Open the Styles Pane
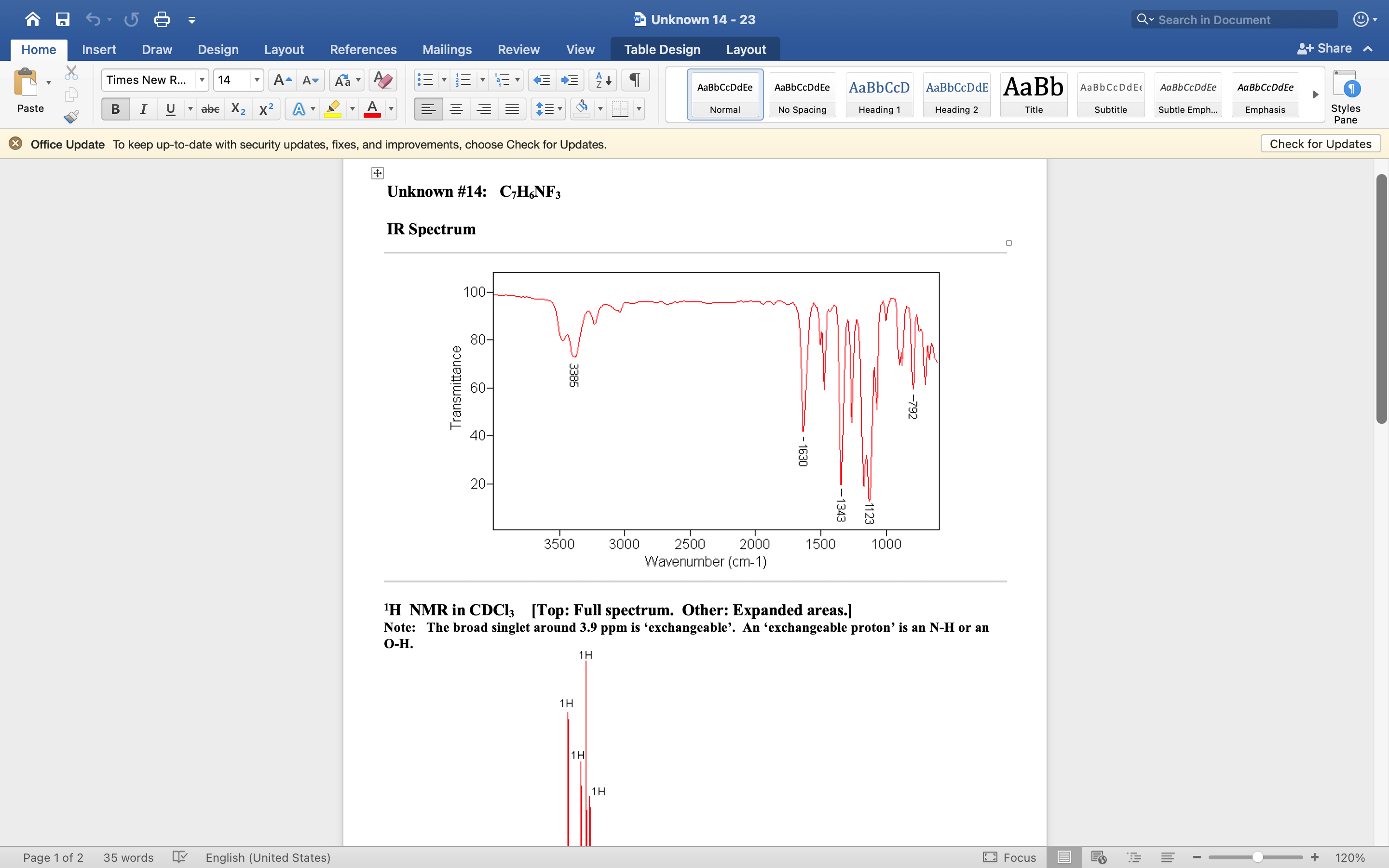The image size is (1389, 868). point(1345,96)
